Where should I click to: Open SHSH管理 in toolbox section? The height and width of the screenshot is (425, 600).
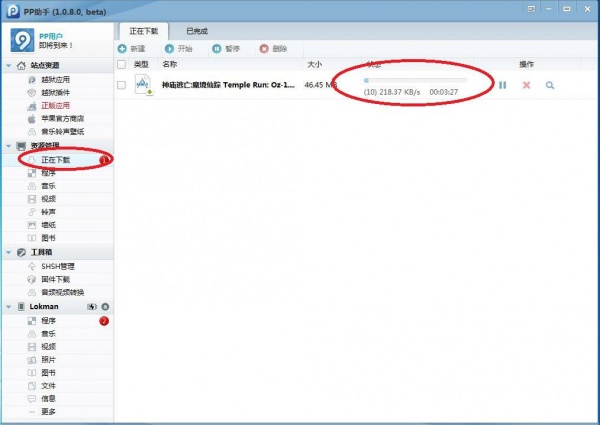click(x=58, y=266)
